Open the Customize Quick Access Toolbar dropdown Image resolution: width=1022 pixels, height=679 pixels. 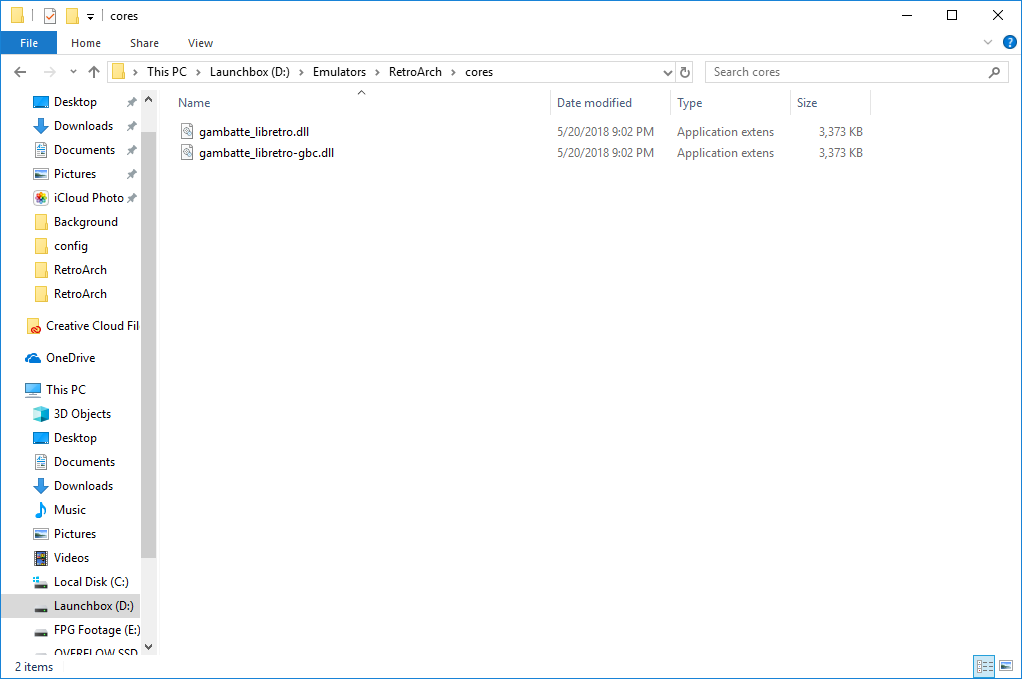[90, 17]
